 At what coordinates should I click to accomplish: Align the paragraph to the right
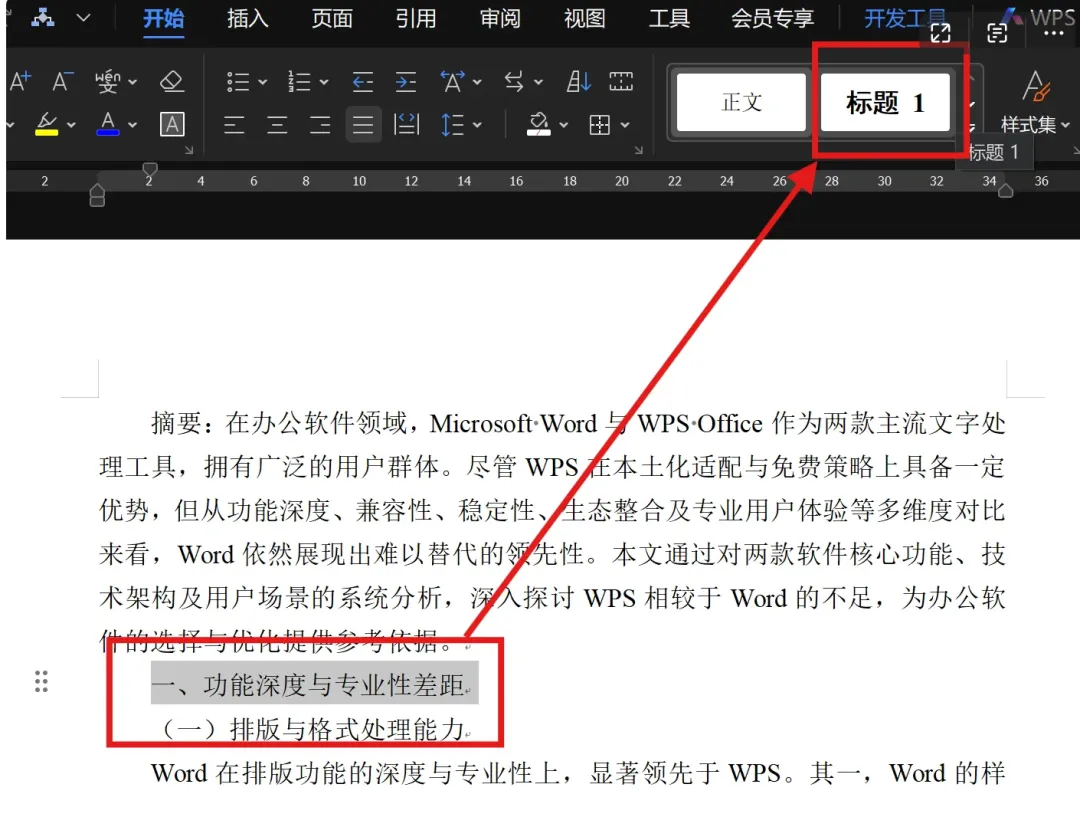320,125
